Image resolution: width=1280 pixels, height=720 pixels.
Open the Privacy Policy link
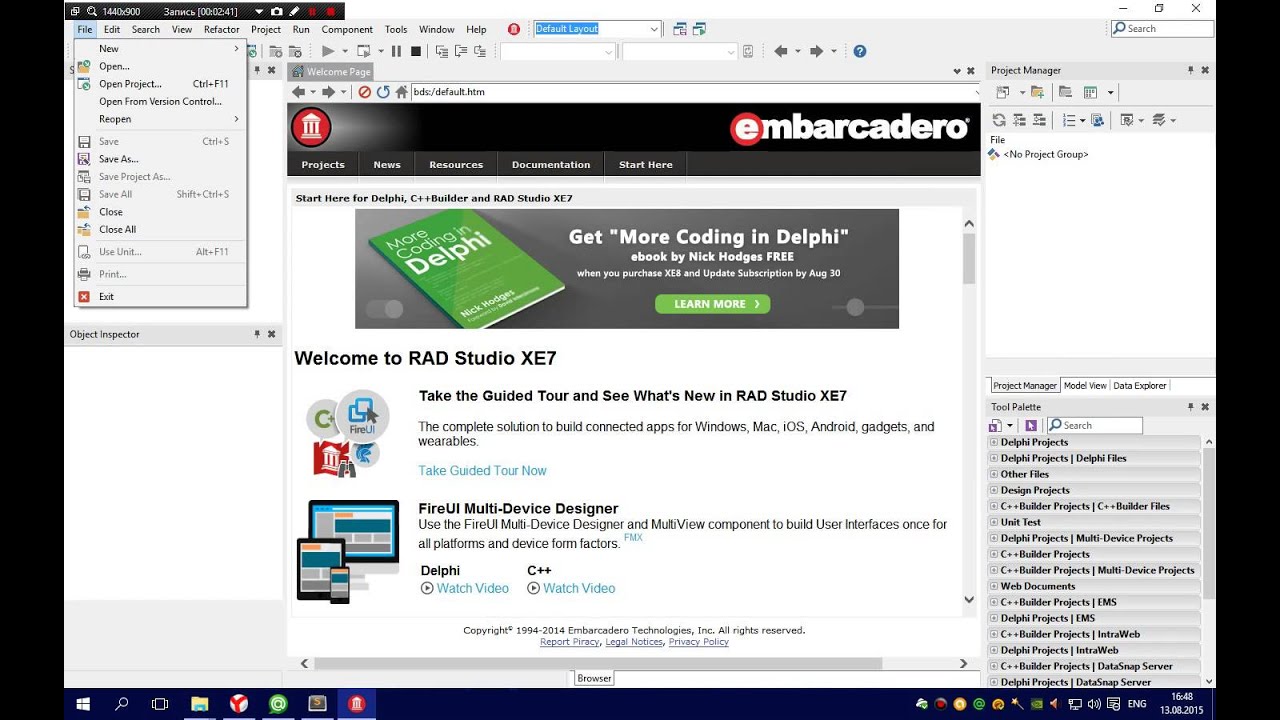click(698, 642)
